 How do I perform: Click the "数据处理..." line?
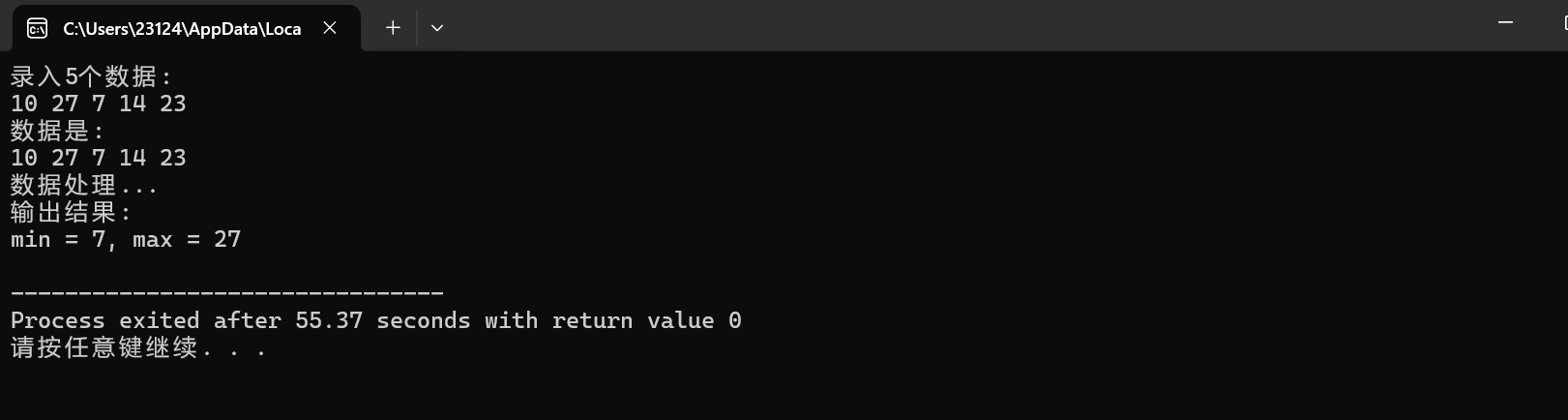point(84,185)
